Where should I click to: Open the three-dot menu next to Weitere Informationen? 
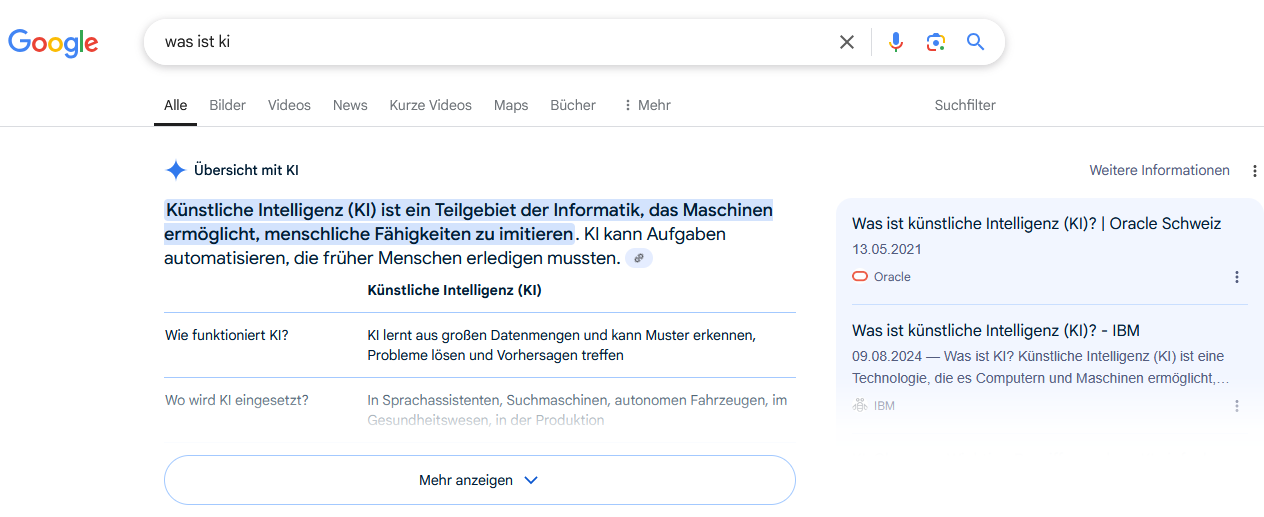1255,171
